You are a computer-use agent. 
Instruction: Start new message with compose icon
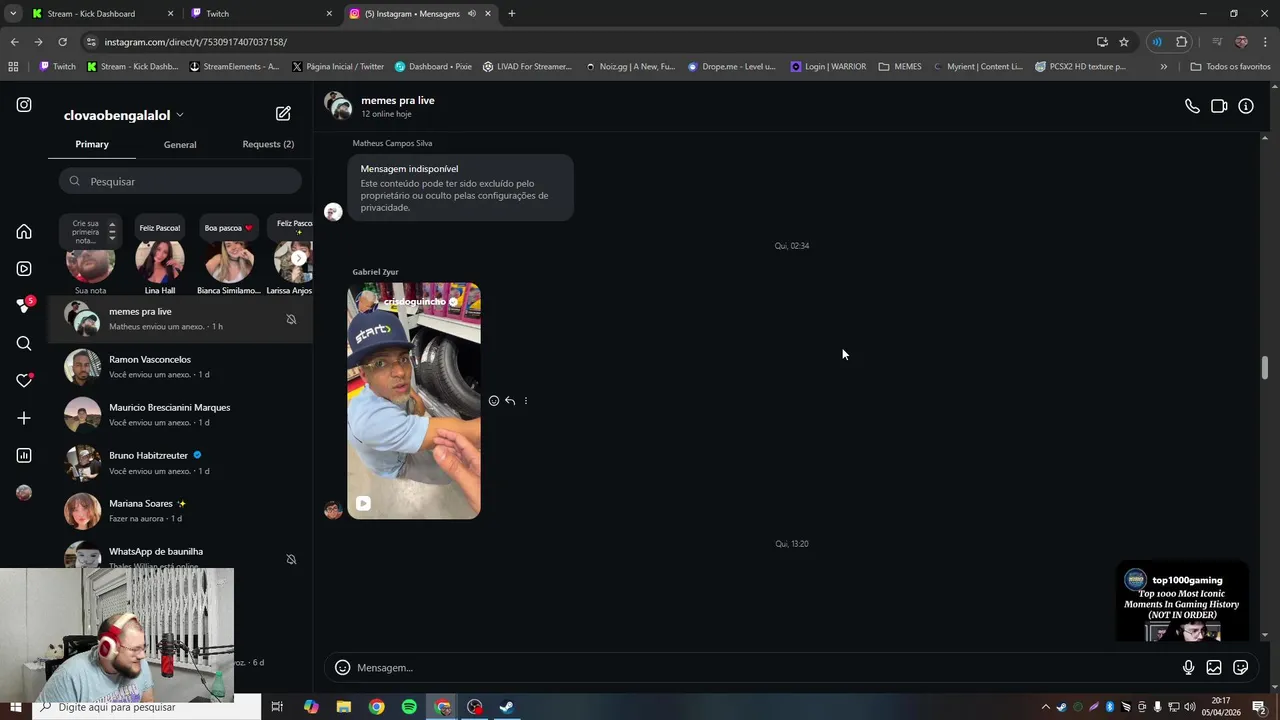(x=283, y=114)
